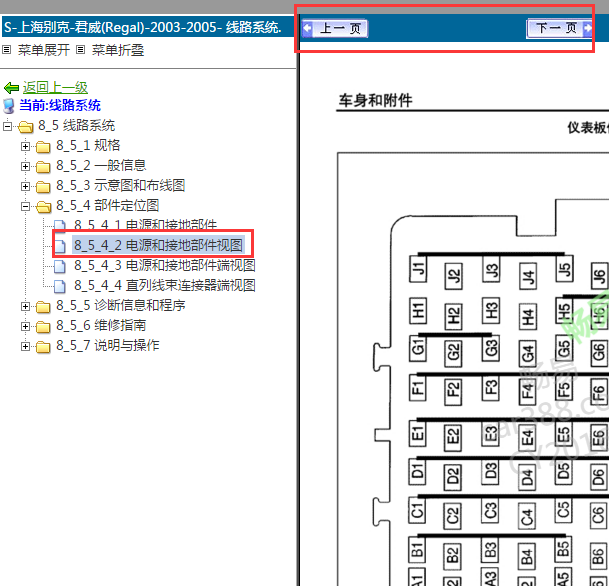Open 8_5_4_1 电源和接地部件
Image resolution: width=609 pixels, height=586 pixels.
coord(145,225)
